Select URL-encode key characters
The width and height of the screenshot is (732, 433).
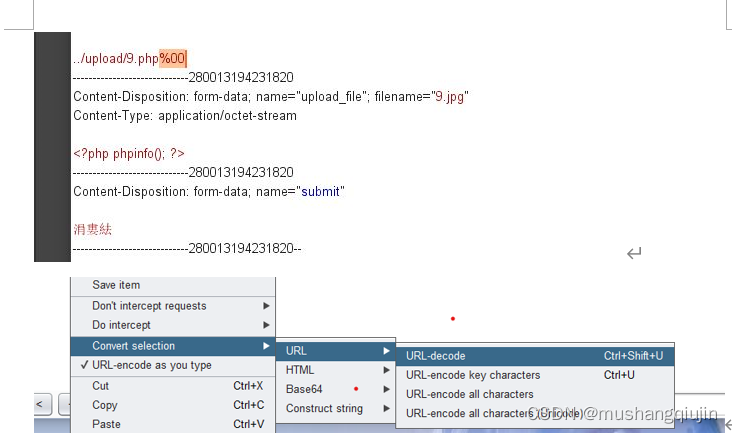click(535, 375)
